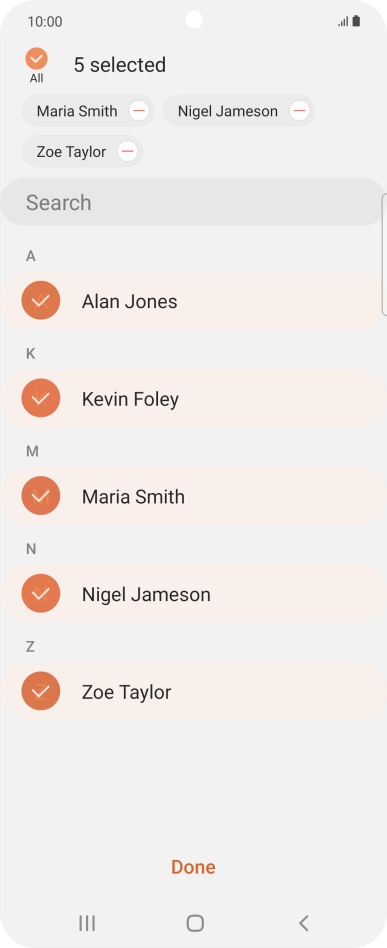Uncheck Zoe Taylor contact checkmark

[x=41, y=692]
